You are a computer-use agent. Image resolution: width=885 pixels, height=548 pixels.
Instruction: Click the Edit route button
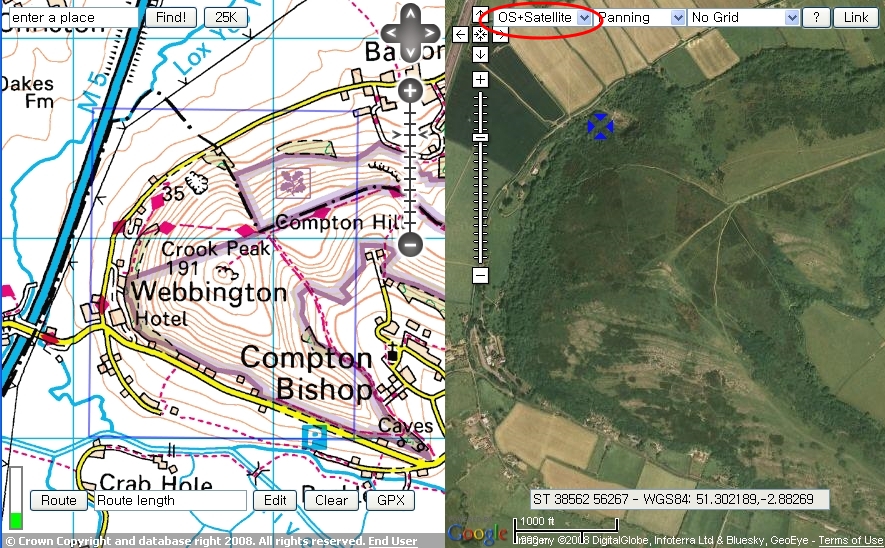point(275,501)
